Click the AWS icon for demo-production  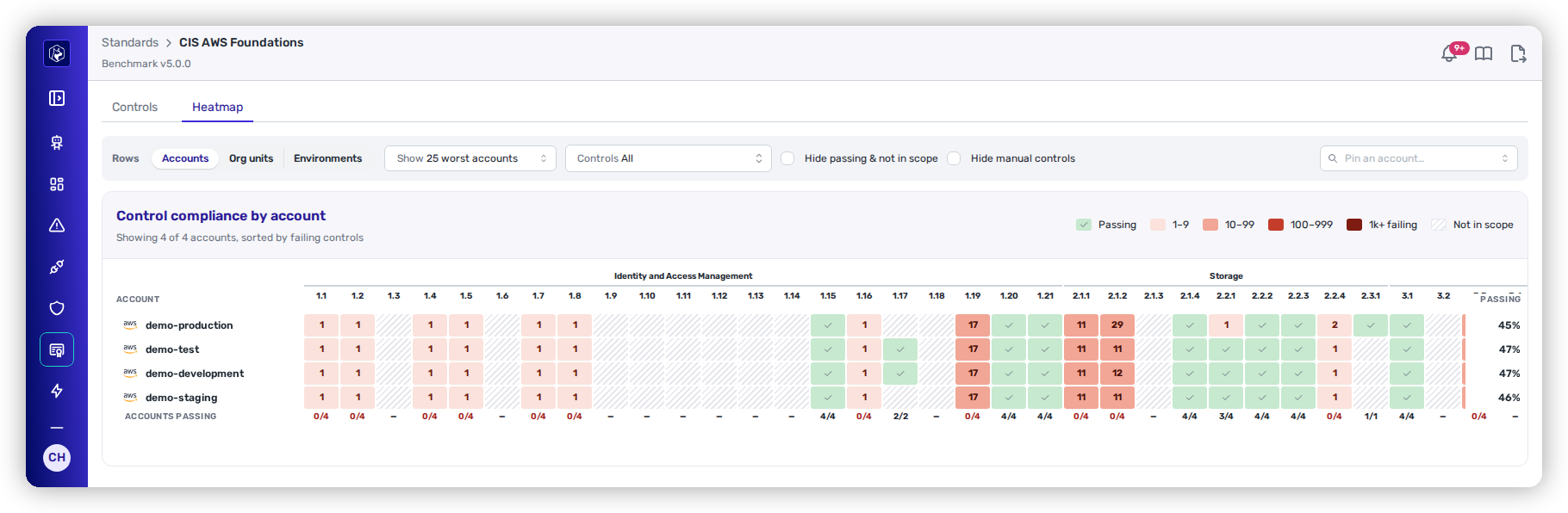pos(130,324)
